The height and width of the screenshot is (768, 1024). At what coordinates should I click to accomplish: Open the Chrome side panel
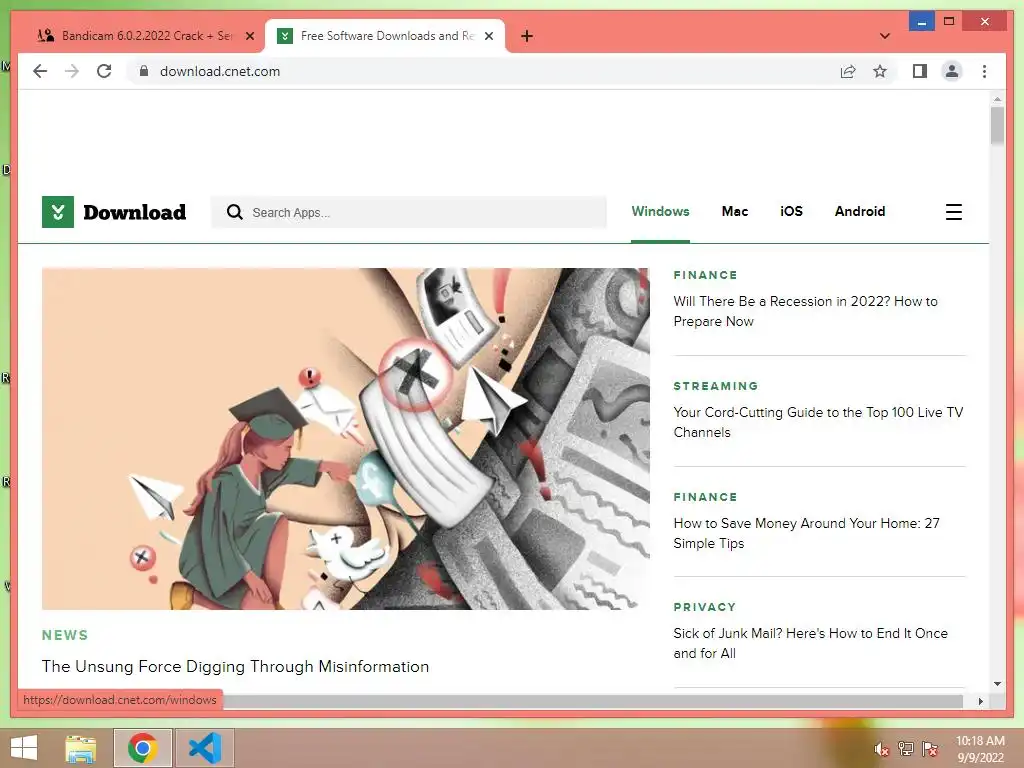point(920,71)
